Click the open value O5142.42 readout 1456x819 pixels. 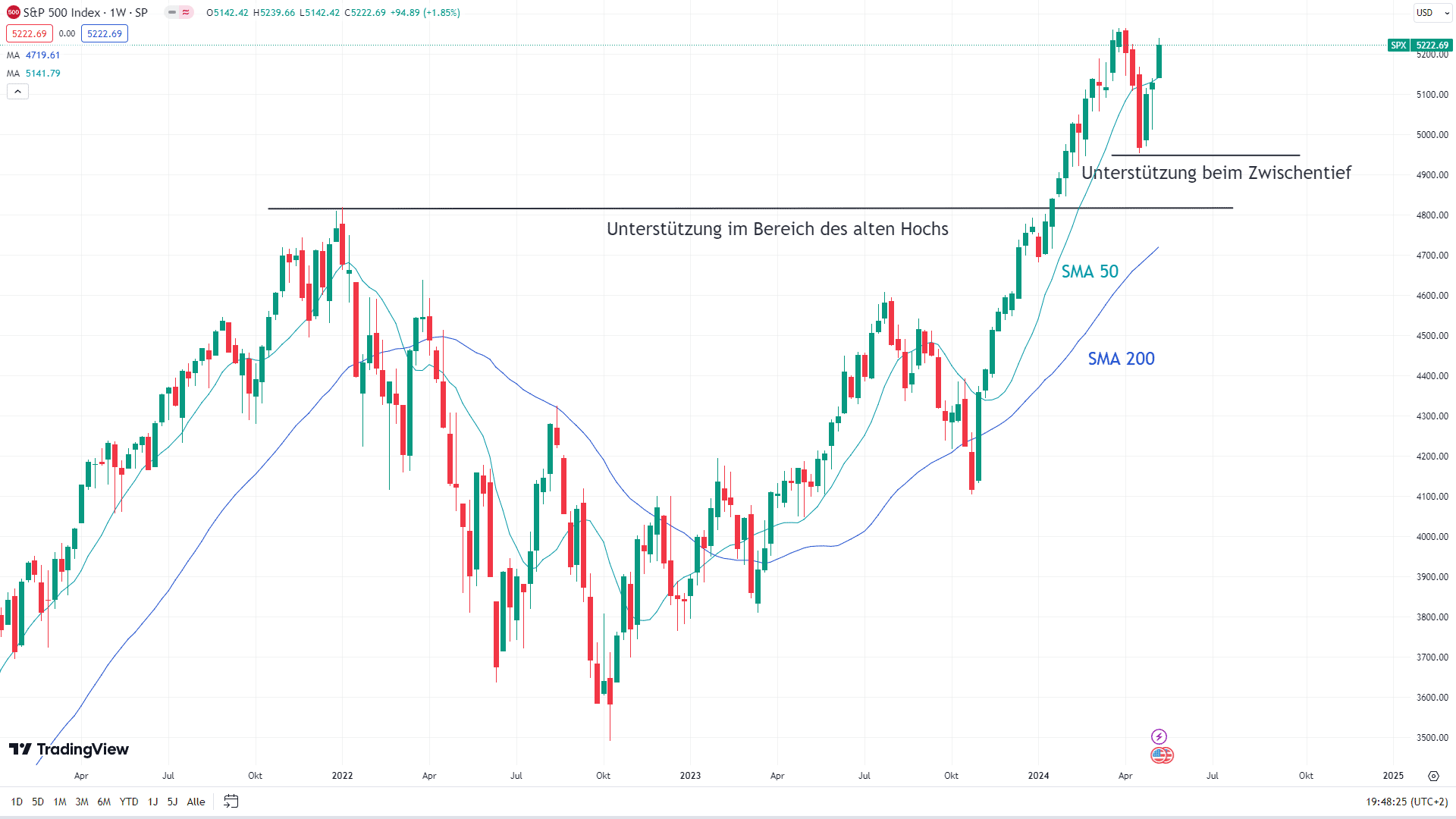pyautogui.click(x=227, y=13)
